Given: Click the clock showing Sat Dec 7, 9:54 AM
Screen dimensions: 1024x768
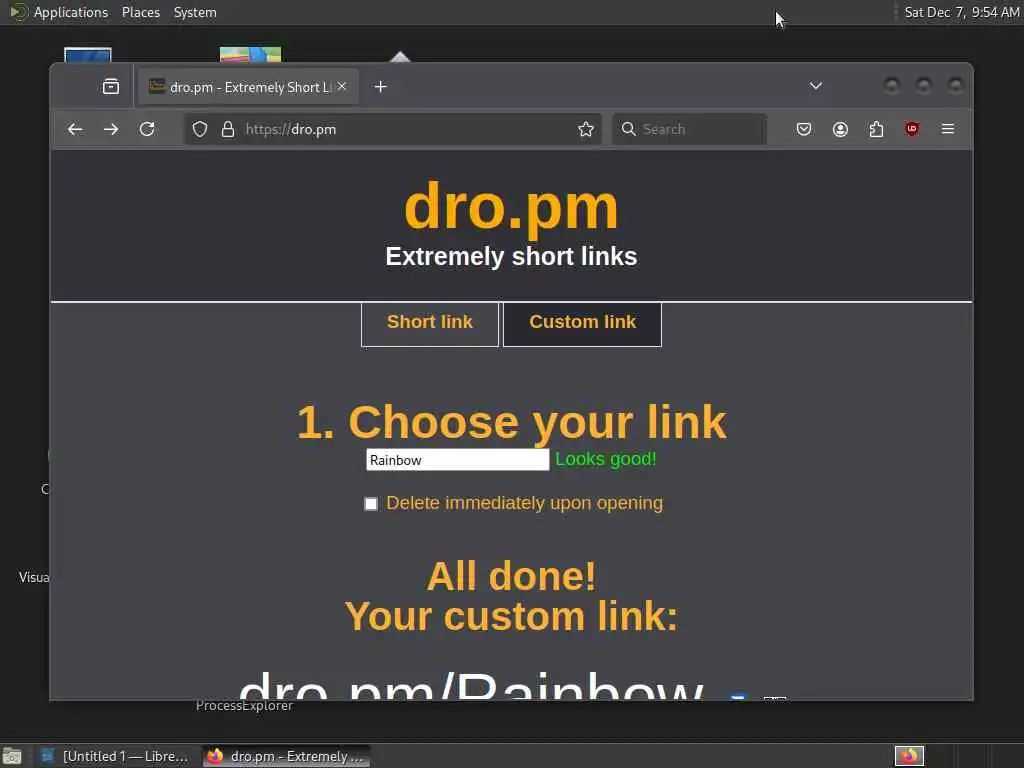Looking at the screenshot, I should 961,12.
